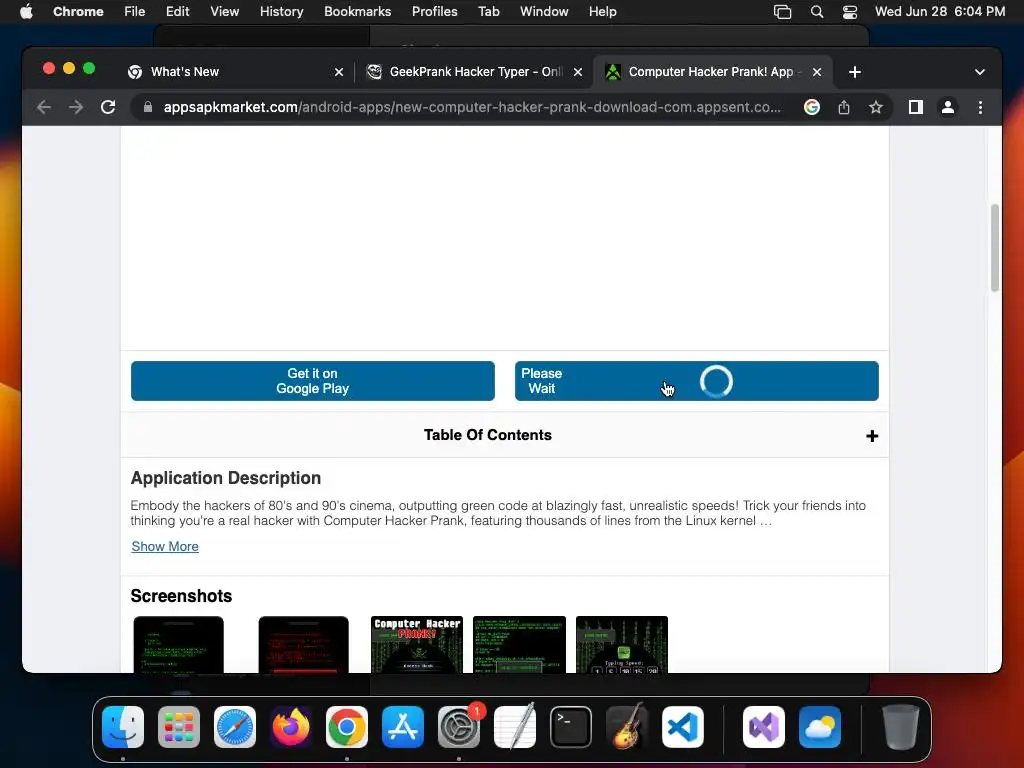Click the Application Description heading
This screenshot has width=1024, height=768.
coord(226,478)
